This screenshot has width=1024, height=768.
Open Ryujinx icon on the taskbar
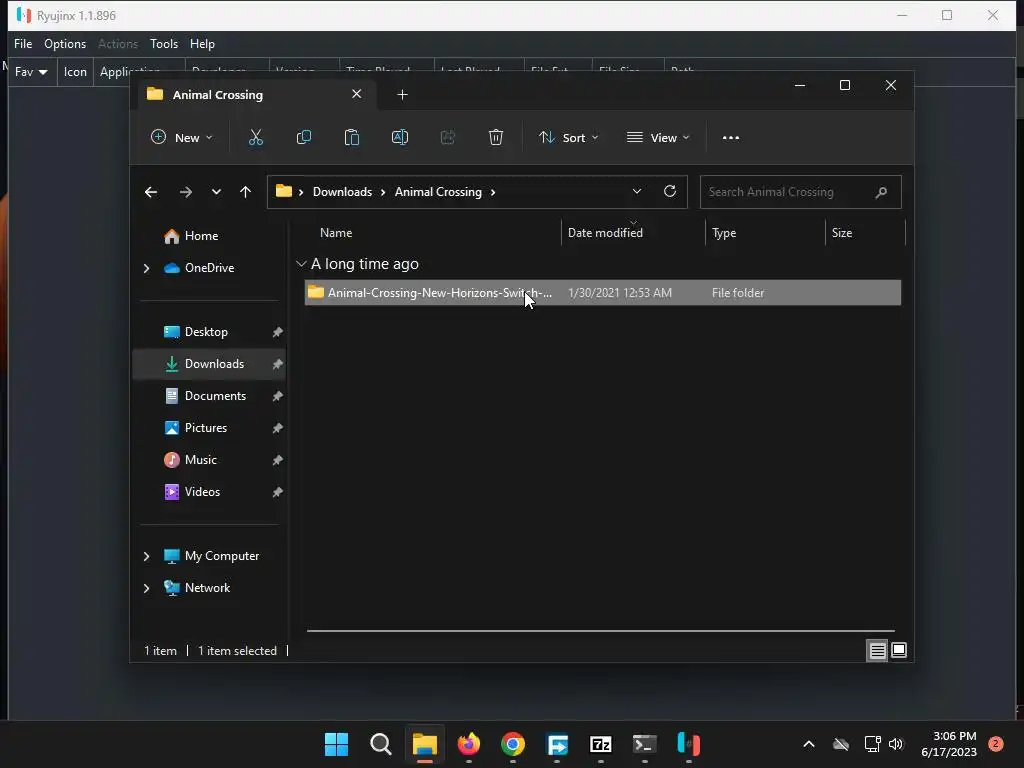pyautogui.click(x=688, y=744)
